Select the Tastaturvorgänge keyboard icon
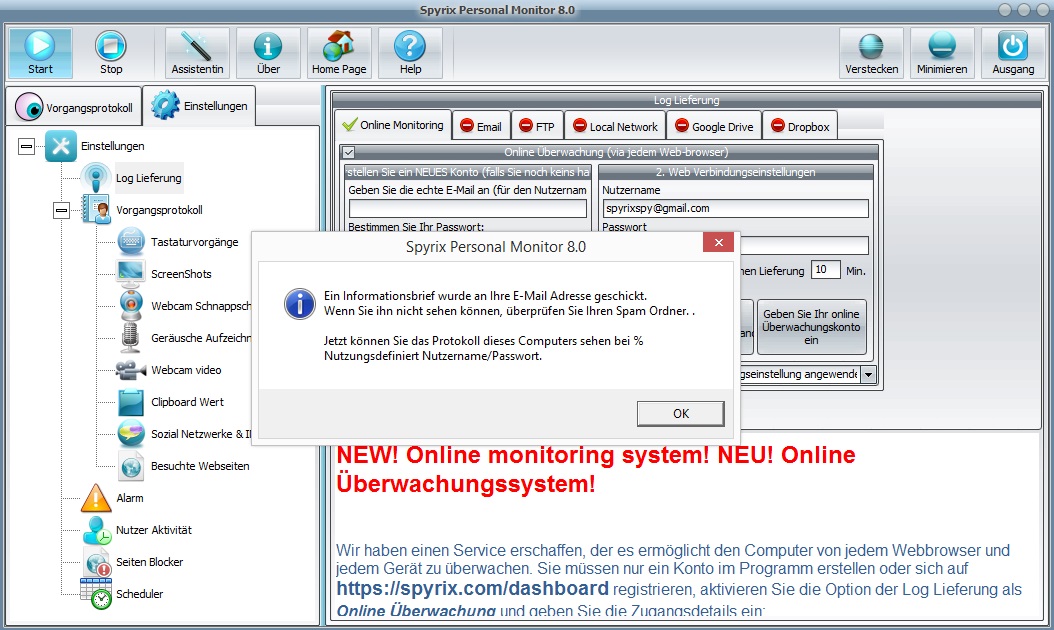 (x=131, y=241)
